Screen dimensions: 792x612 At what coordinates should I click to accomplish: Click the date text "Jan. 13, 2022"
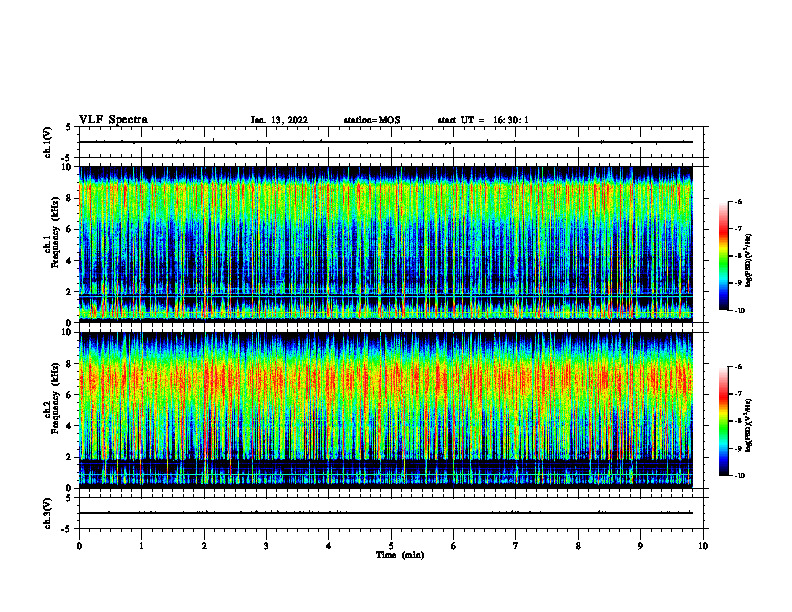pos(279,120)
